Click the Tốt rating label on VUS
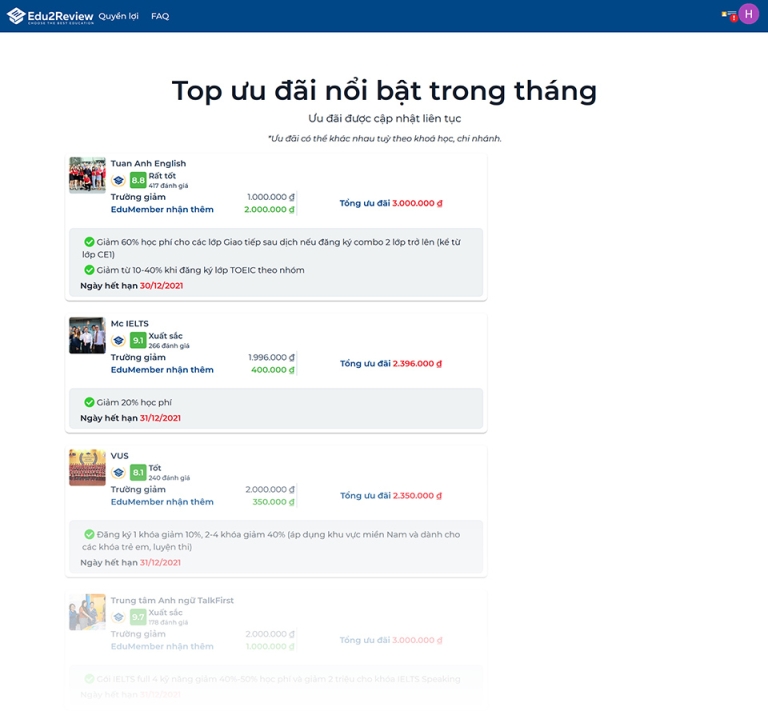The height and width of the screenshot is (711, 768). 155,468
